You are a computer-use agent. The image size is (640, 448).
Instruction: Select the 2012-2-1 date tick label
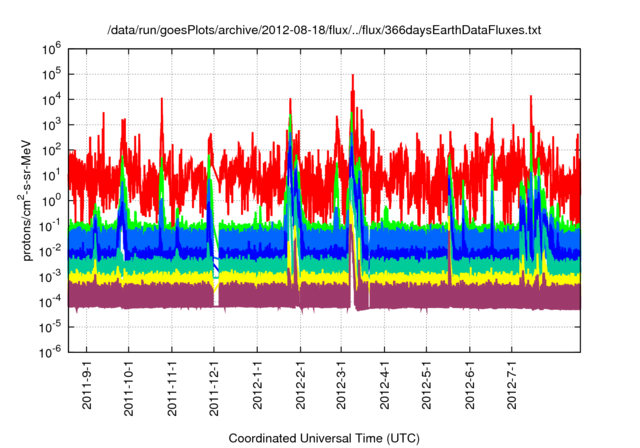click(x=300, y=385)
